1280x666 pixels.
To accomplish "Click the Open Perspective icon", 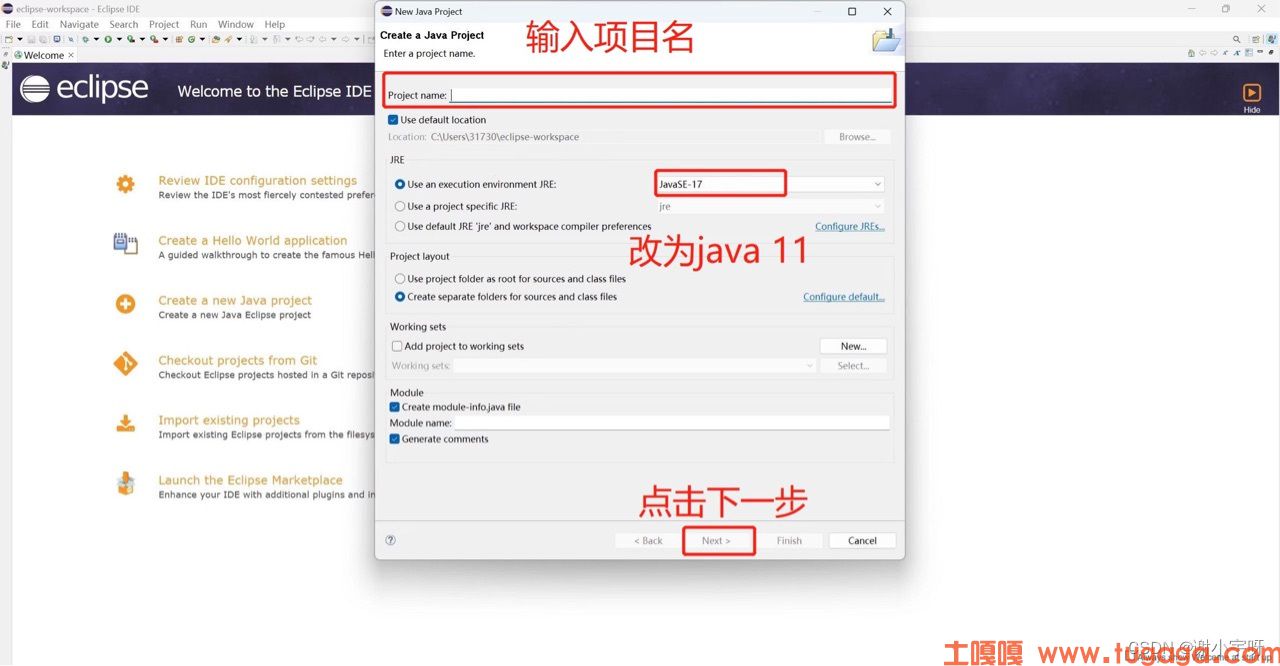I will pos(1256,40).
